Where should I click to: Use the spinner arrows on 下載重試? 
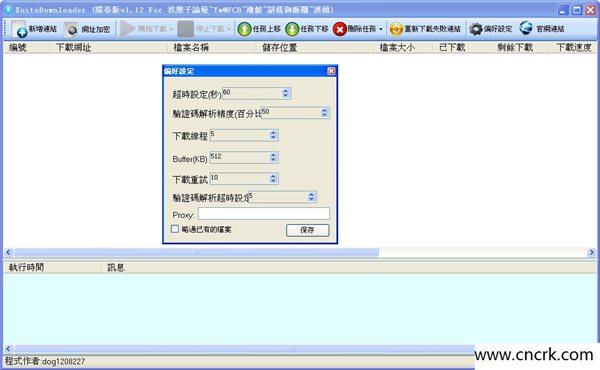(273, 178)
